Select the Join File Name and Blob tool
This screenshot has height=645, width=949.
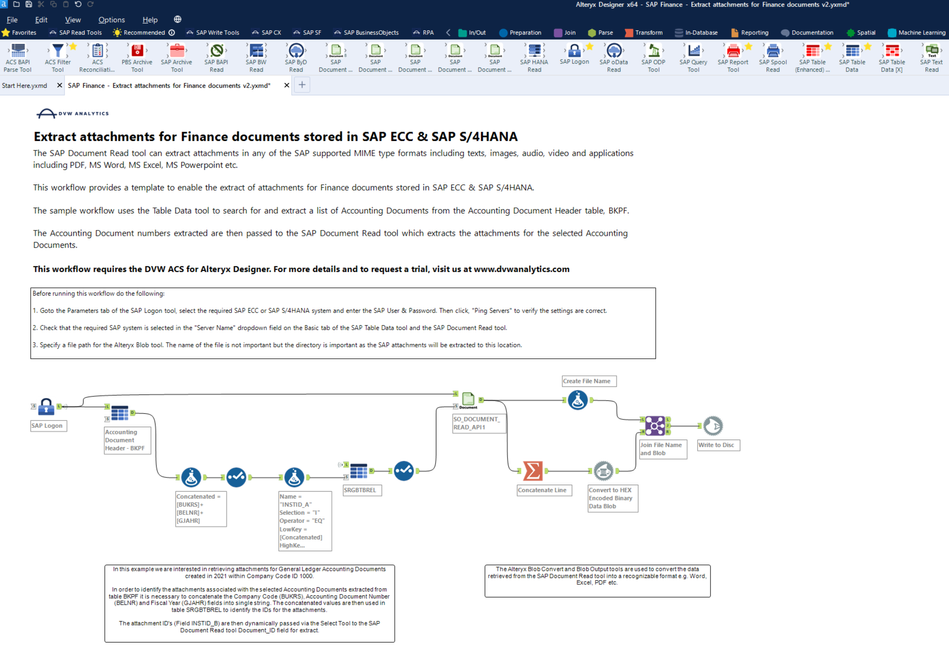click(654, 425)
